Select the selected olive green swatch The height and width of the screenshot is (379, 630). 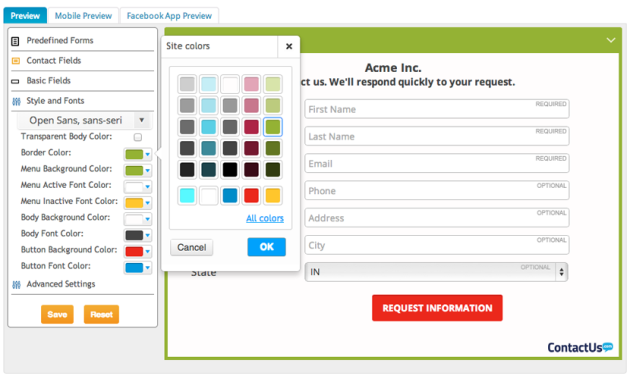click(273, 127)
